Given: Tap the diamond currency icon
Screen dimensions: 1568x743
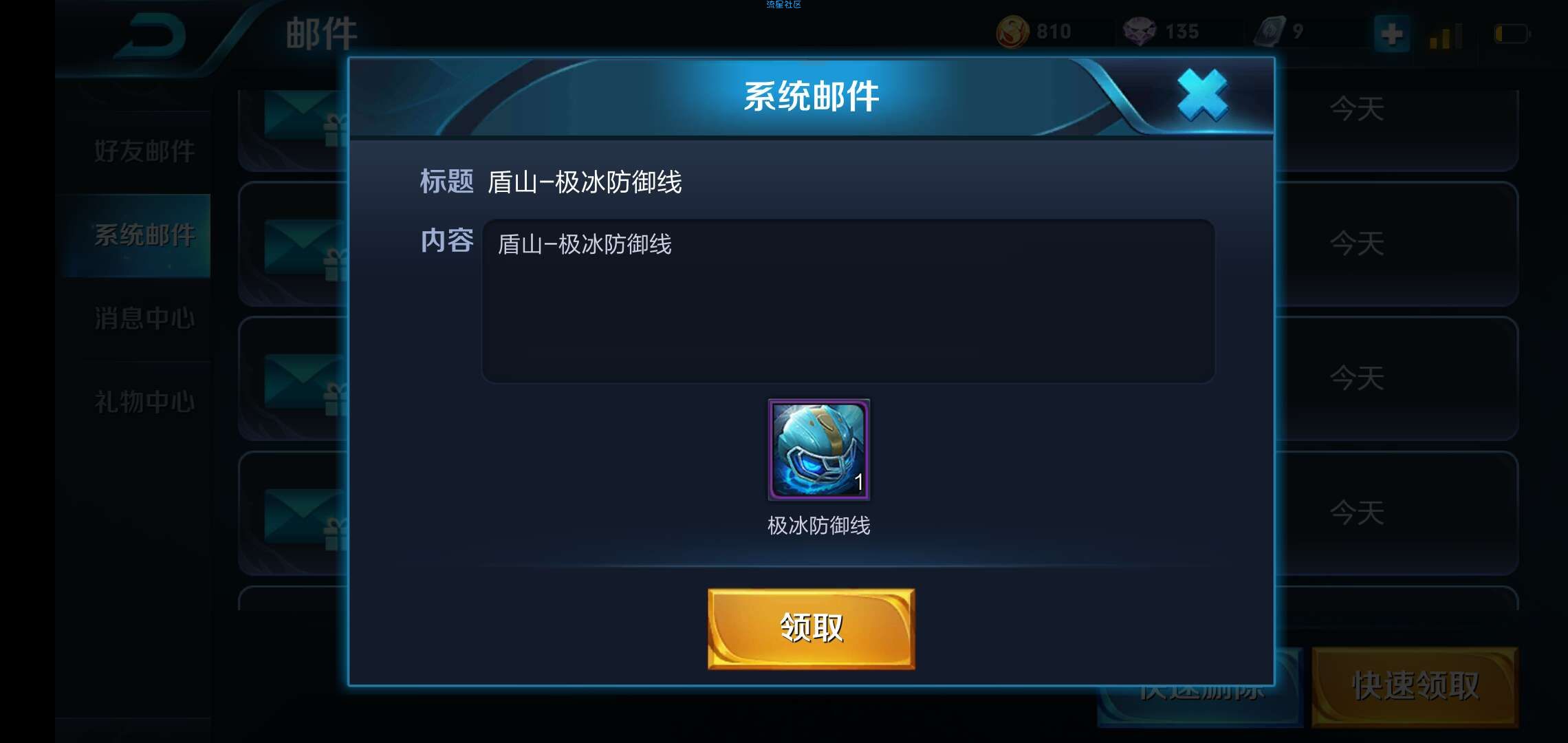Looking at the screenshot, I should tap(1139, 32).
